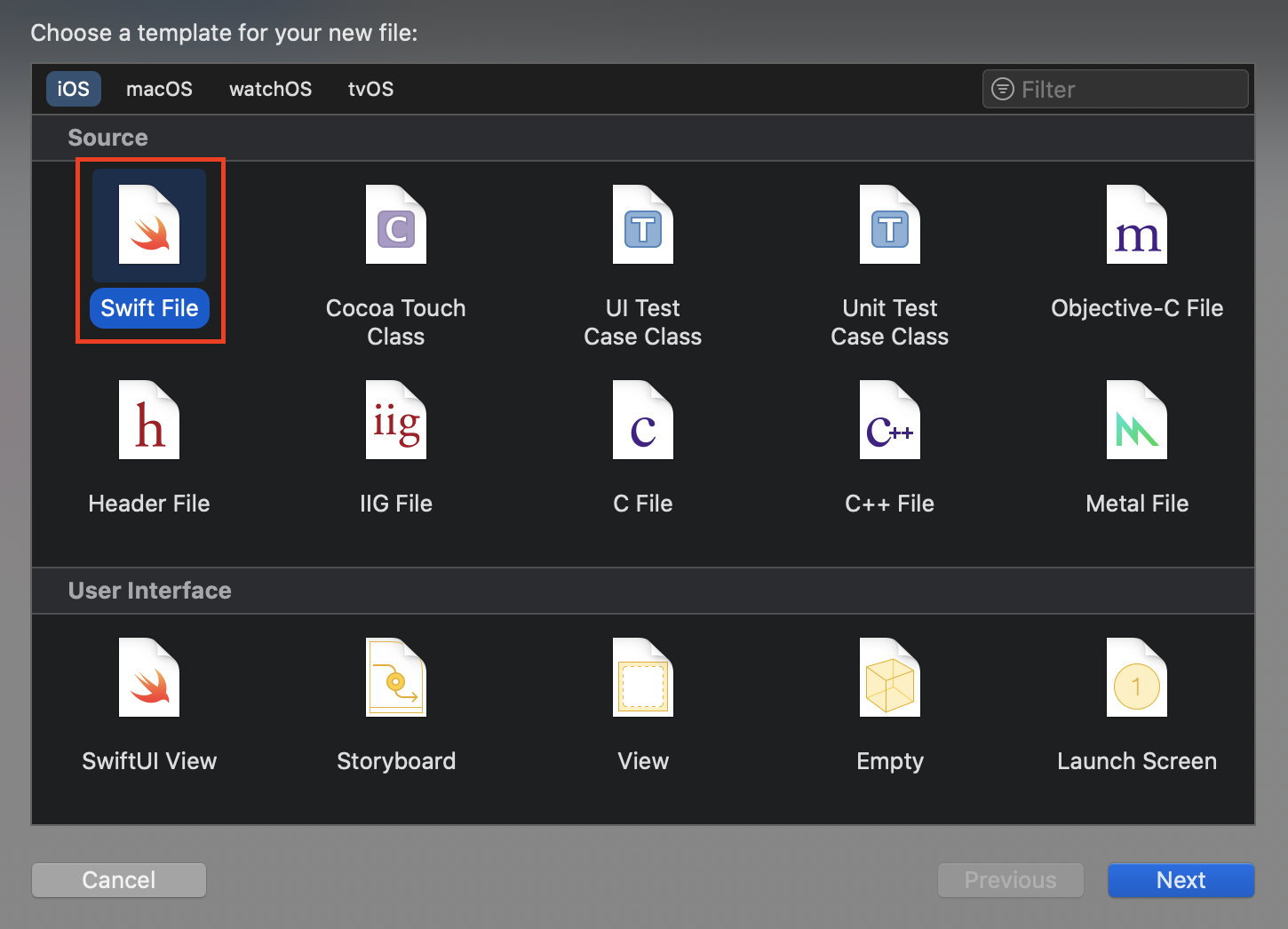The width and height of the screenshot is (1288, 929).
Task: Click the 'Objective-C File' label
Action: tap(1137, 308)
